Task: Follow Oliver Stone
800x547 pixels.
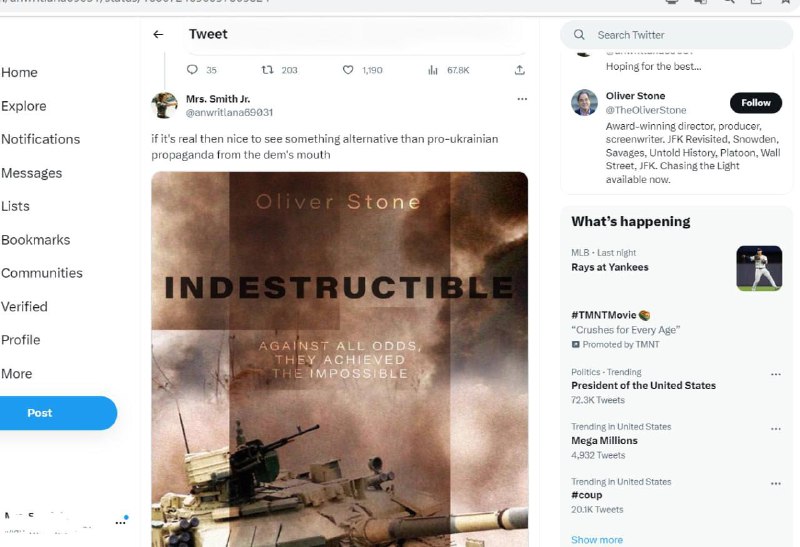Action: pyautogui.click(x=756, y=102)
